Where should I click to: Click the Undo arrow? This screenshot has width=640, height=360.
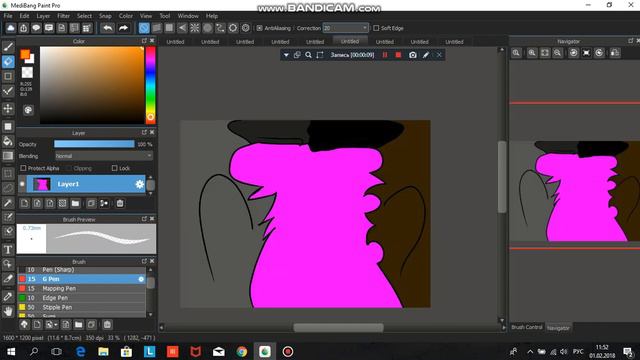108,28
